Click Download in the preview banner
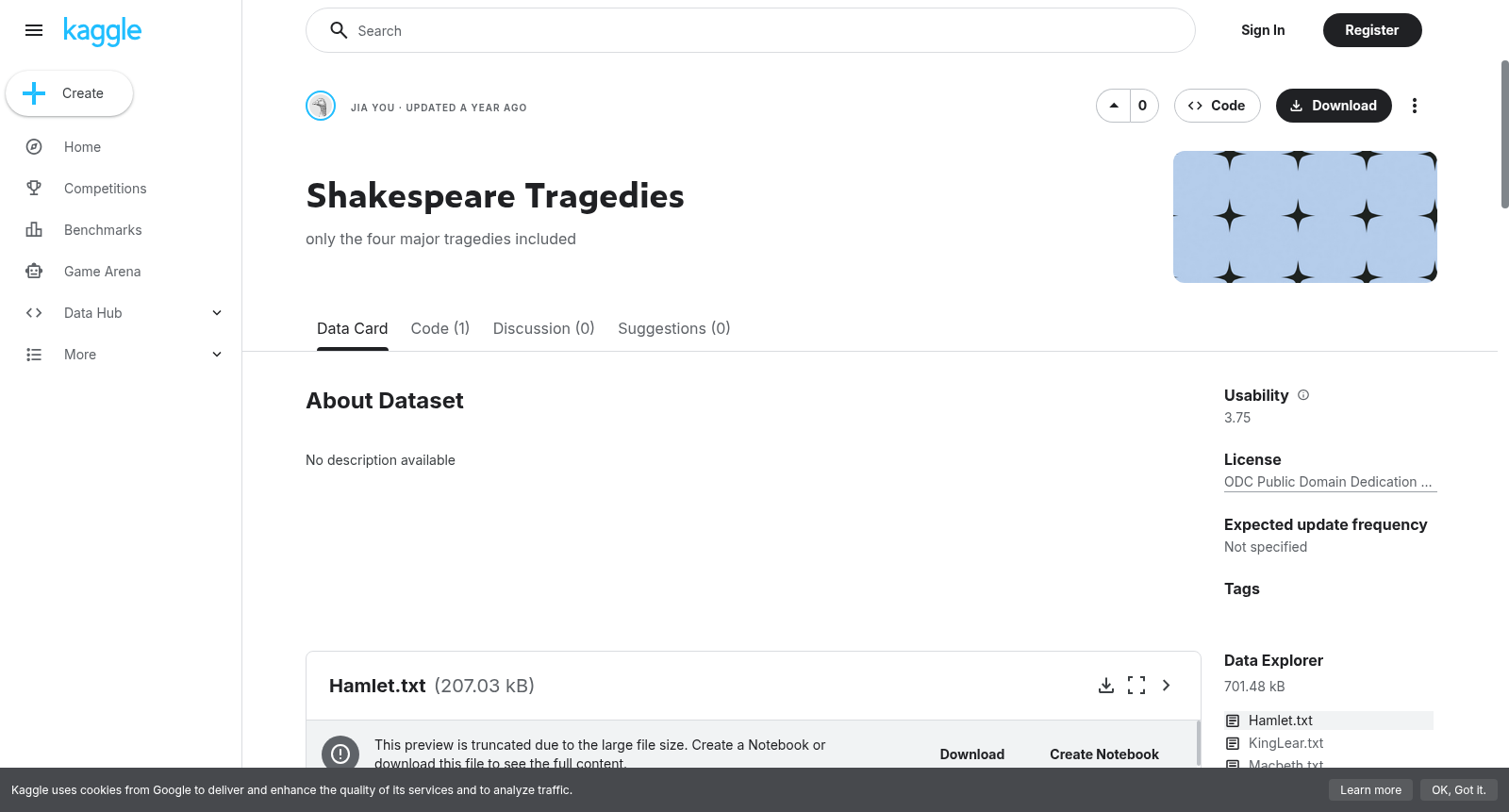The image size is (1509, 812). (972, 754)
